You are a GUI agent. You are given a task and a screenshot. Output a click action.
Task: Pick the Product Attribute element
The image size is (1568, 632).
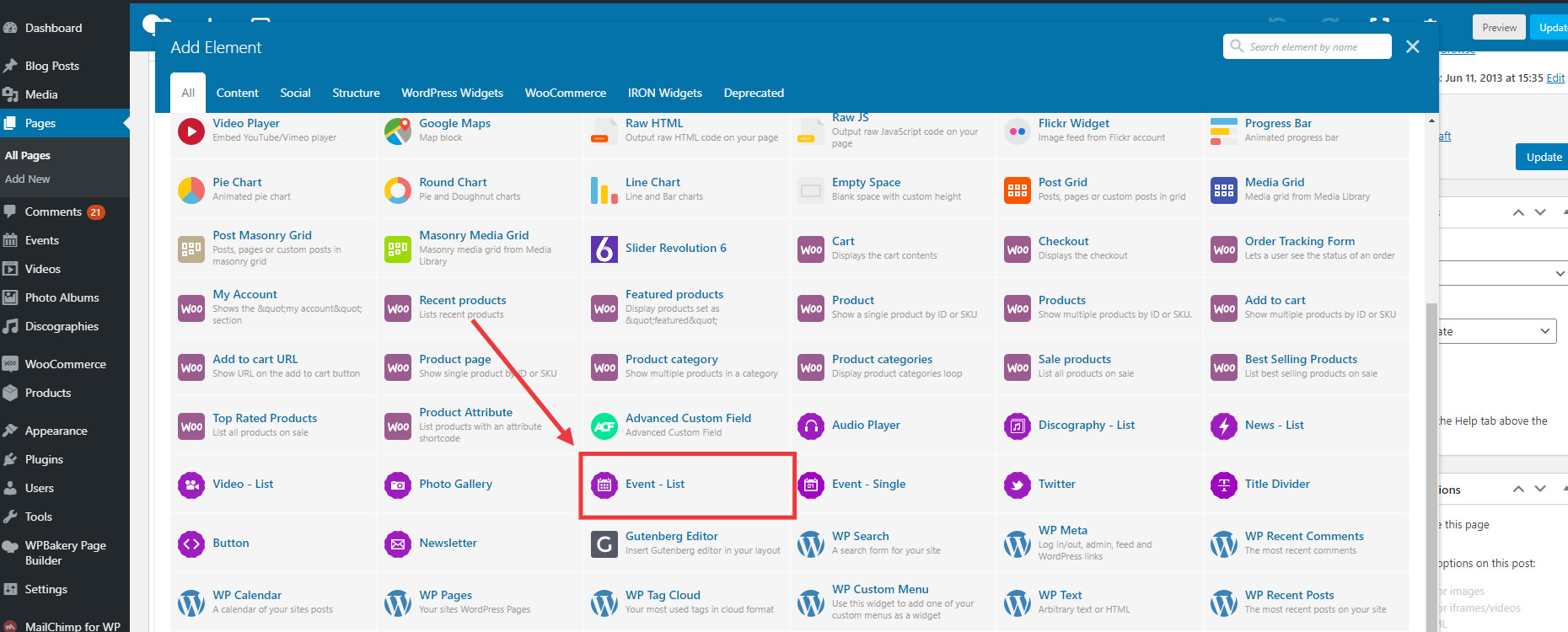479,426
